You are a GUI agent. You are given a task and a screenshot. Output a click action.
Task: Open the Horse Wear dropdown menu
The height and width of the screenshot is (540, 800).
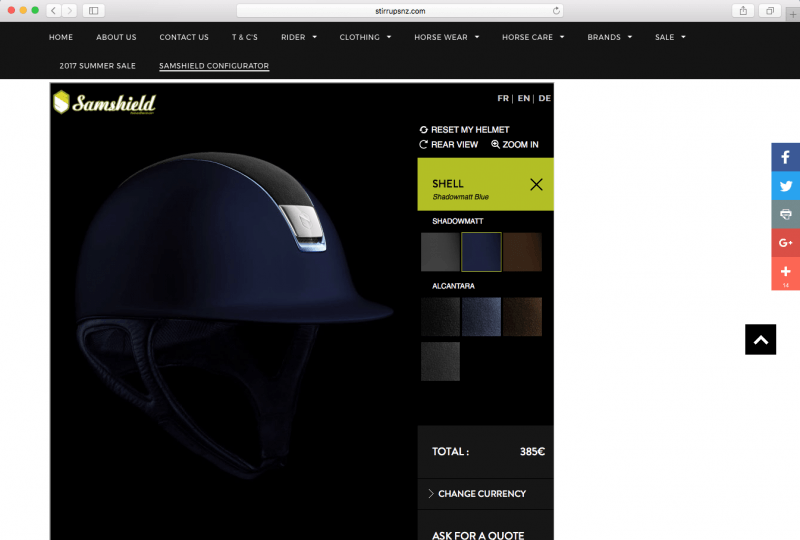pyautogui.click(x=446, y=37)
